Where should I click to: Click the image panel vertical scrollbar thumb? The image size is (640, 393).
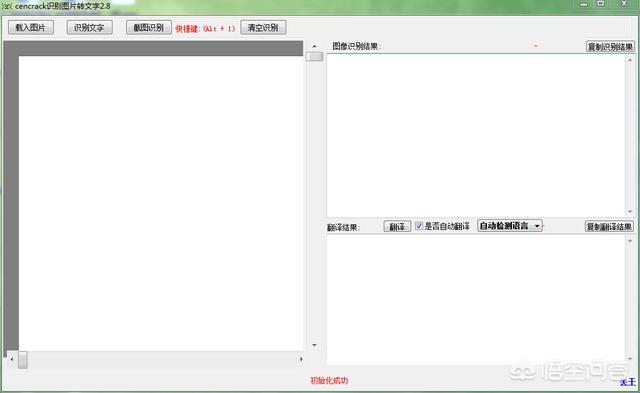tap(314, 56)
